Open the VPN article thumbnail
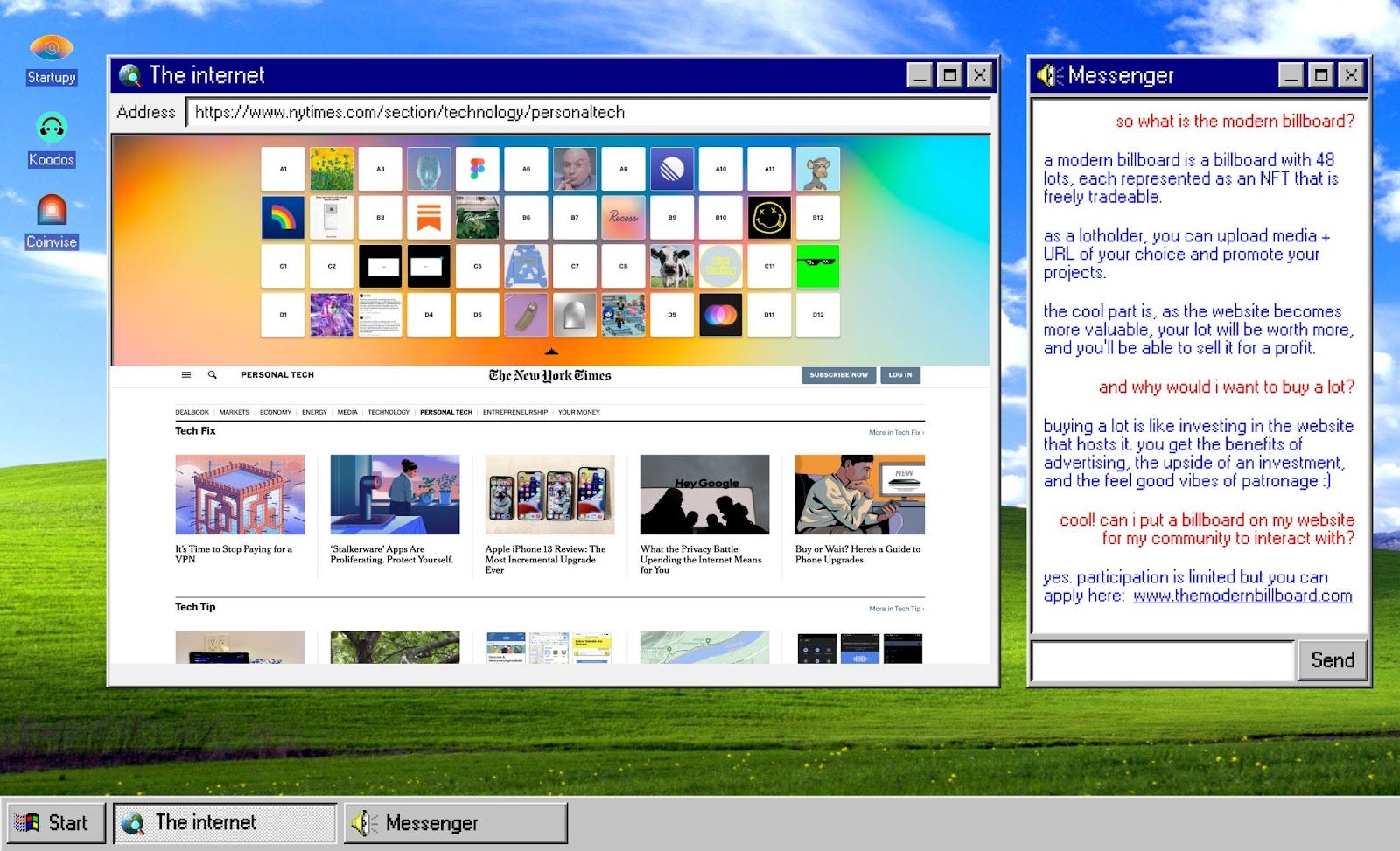This screenshot has height=851, width=1400. [240, 494]
